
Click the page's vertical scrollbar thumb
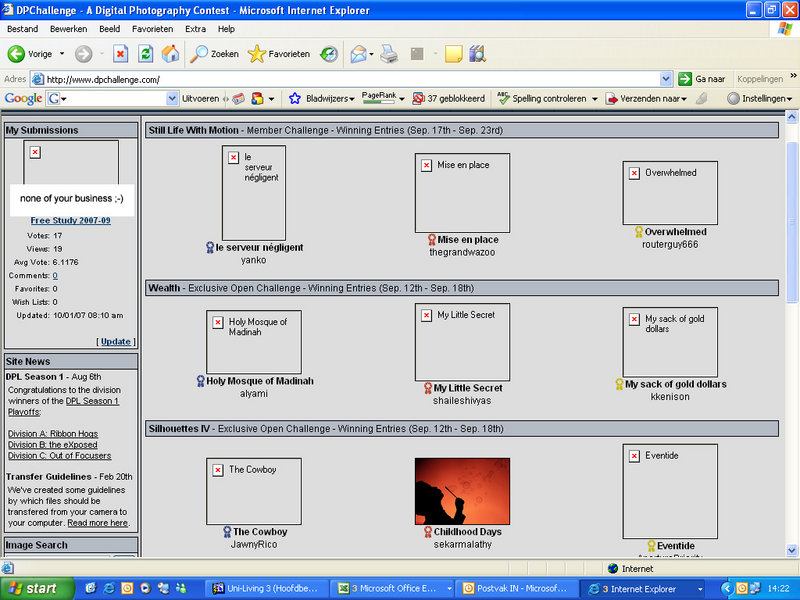pyautogui.click(x=792, y=220)
